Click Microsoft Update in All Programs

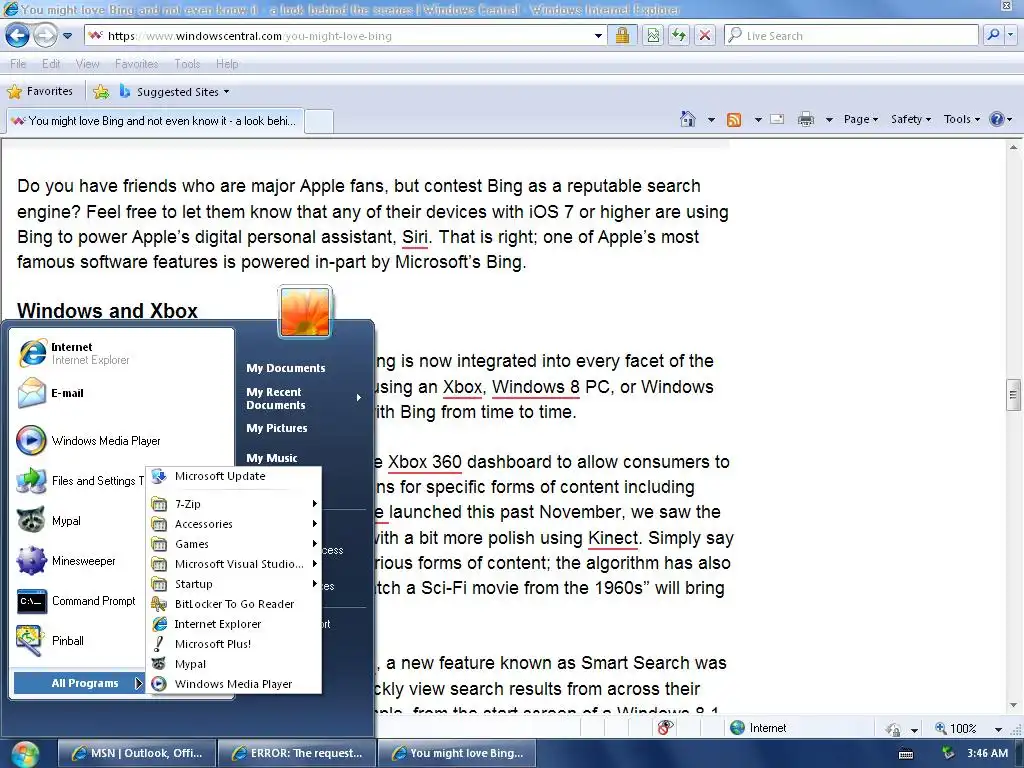tap(234, 477)
